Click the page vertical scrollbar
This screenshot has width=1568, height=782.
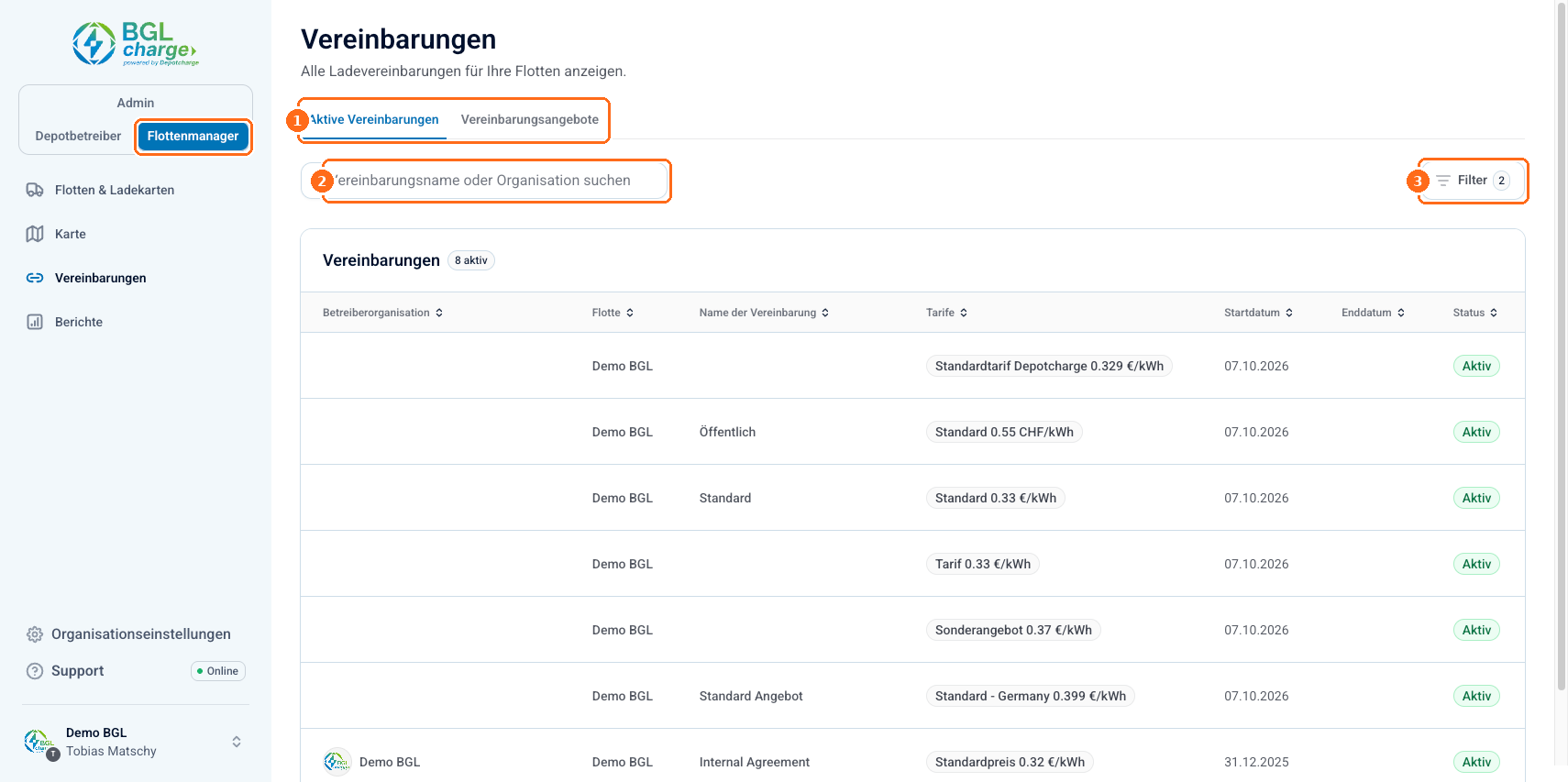(x=1562, y=348)
